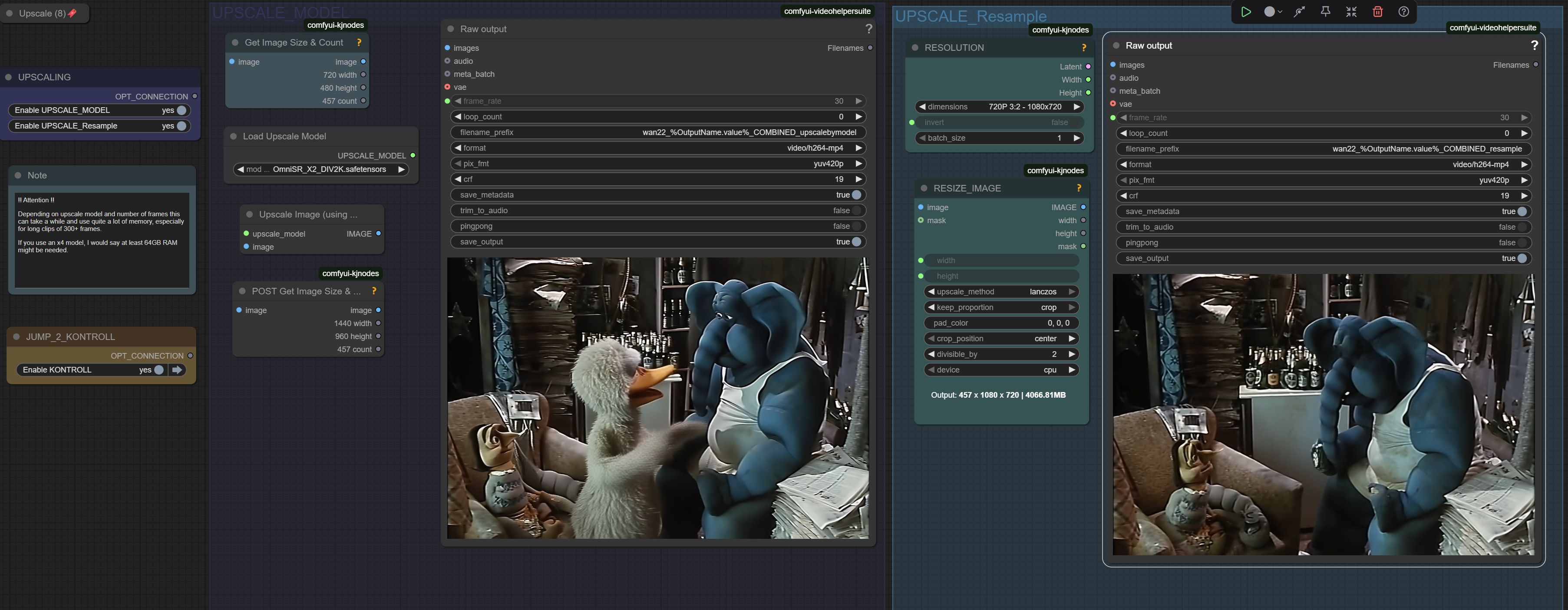Toggle Enable UPSCALE_MODEL switch
The width and height of the screenshot is (1568, 610).
tap(181, 110)
